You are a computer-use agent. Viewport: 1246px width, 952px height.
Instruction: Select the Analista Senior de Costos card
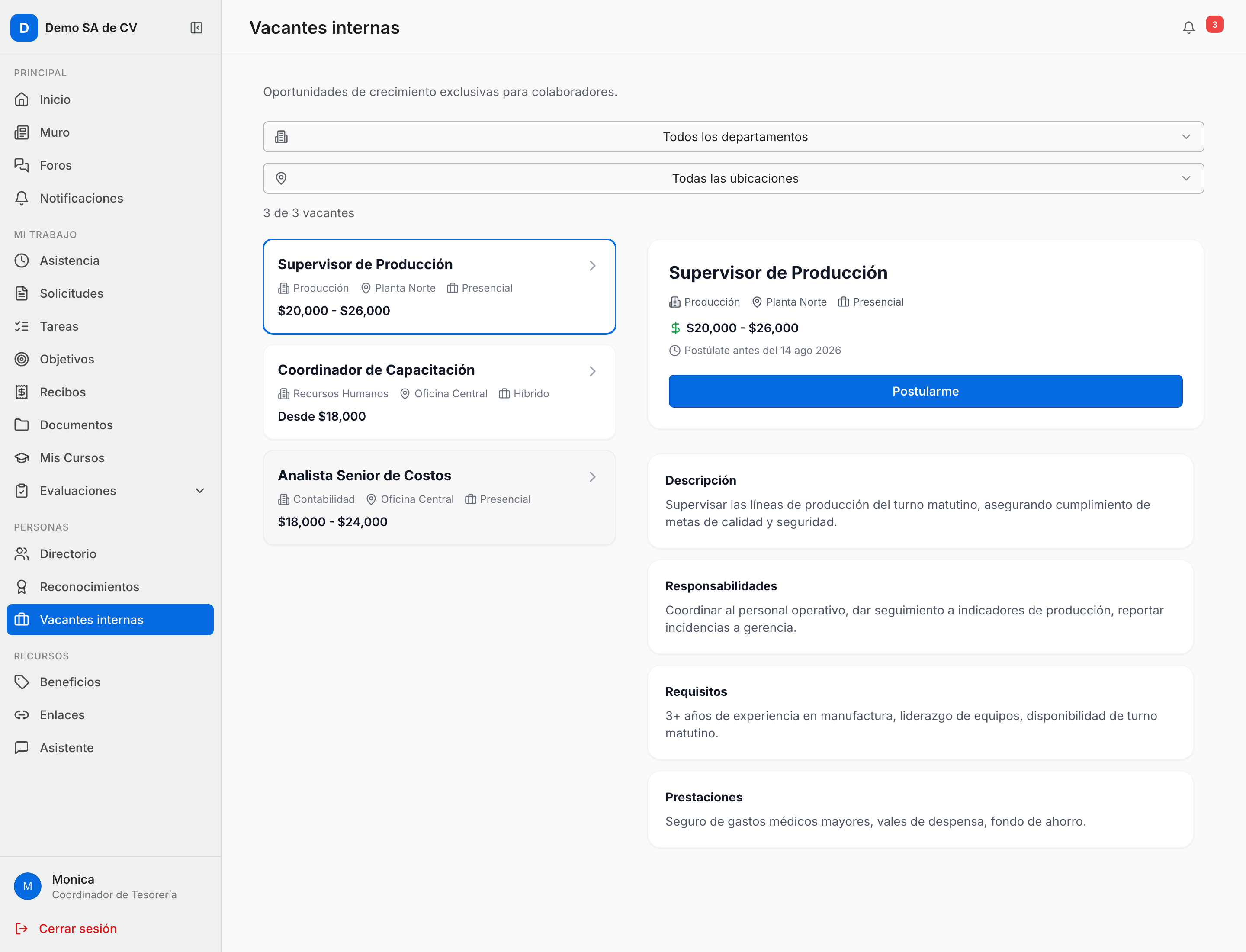[439, 498]
